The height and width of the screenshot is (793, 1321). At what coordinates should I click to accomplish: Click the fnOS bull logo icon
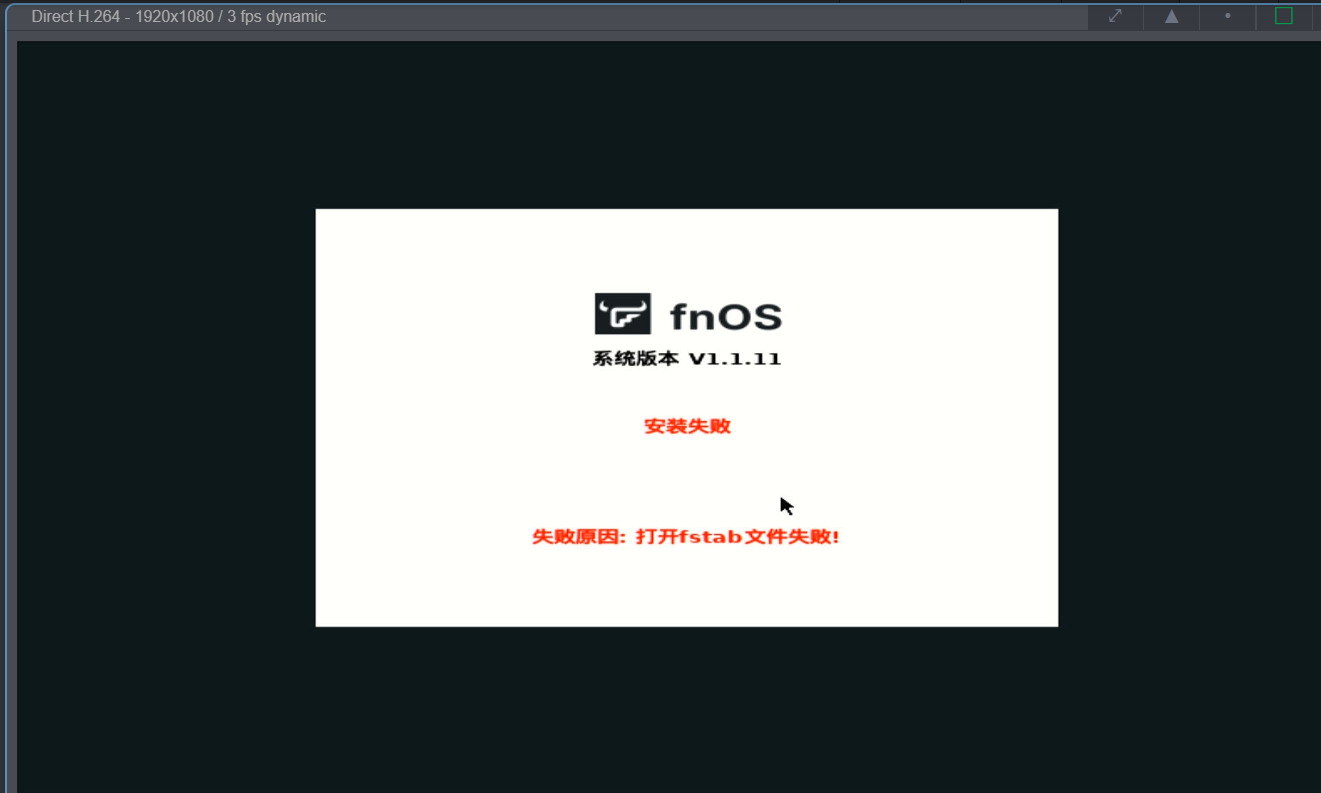(623, 314)
